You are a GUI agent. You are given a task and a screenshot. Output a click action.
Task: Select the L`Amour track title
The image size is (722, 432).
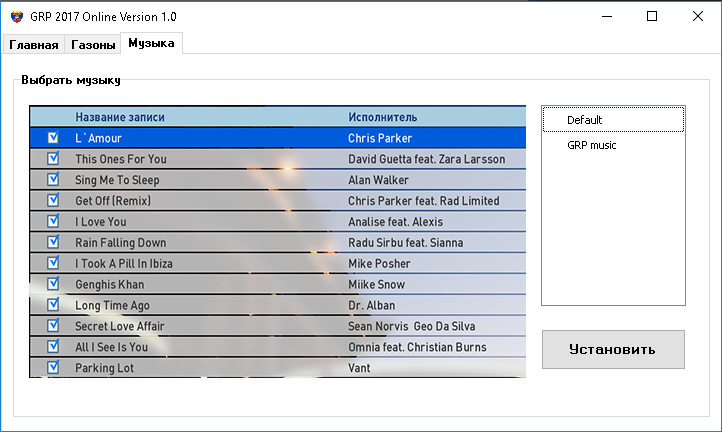pyautogui.click(x=98, y=138)
